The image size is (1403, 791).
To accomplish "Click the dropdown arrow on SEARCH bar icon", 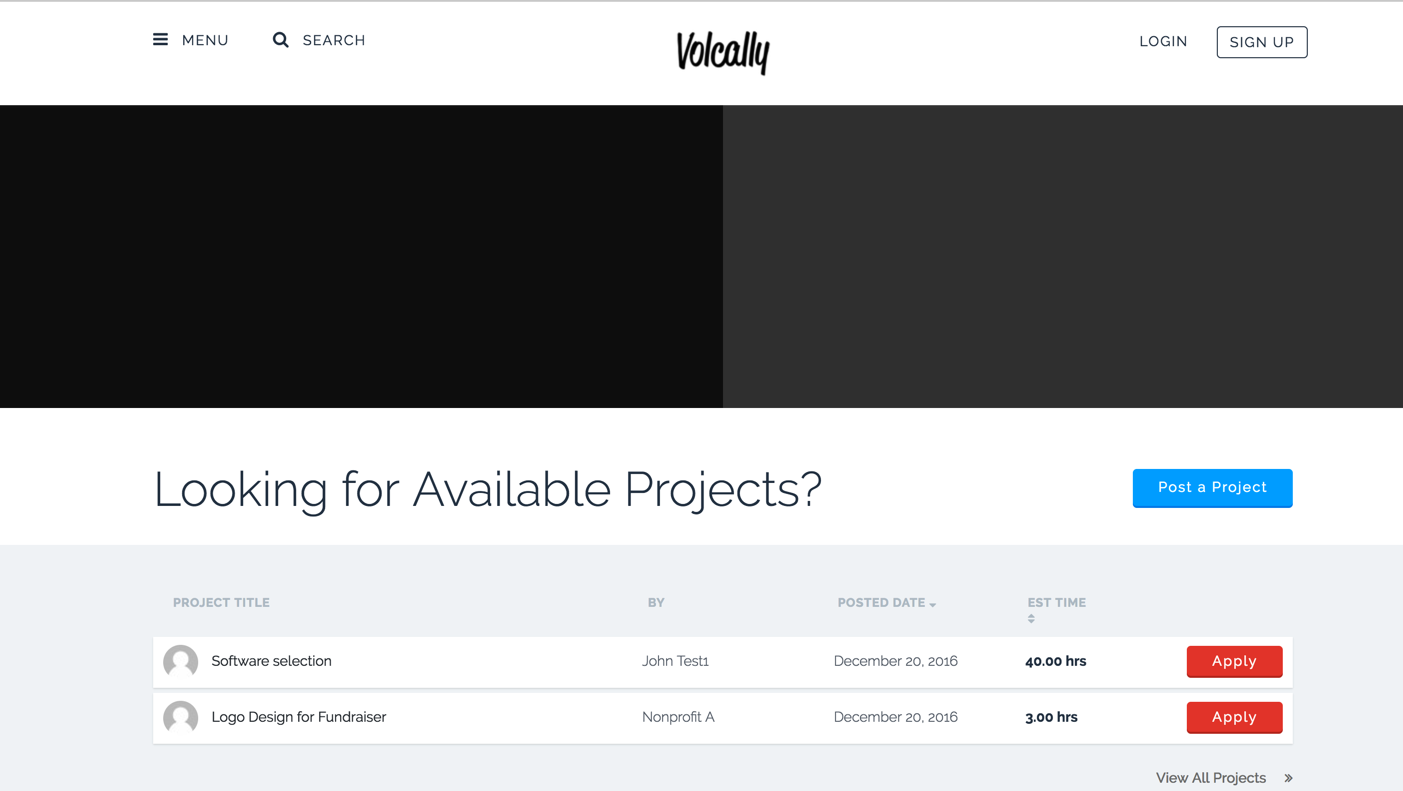I will pyautogui.click(x=280, y=40).
